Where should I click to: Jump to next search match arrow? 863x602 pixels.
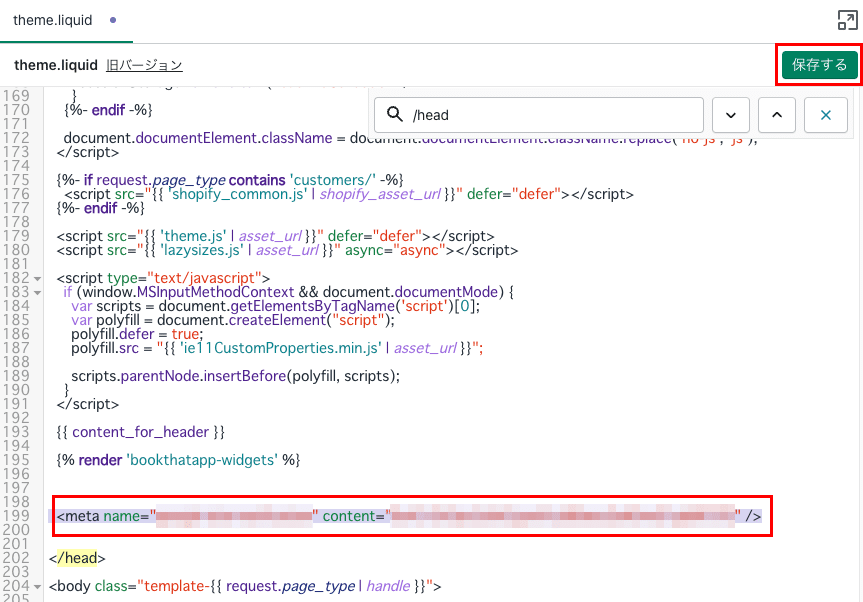730,115
